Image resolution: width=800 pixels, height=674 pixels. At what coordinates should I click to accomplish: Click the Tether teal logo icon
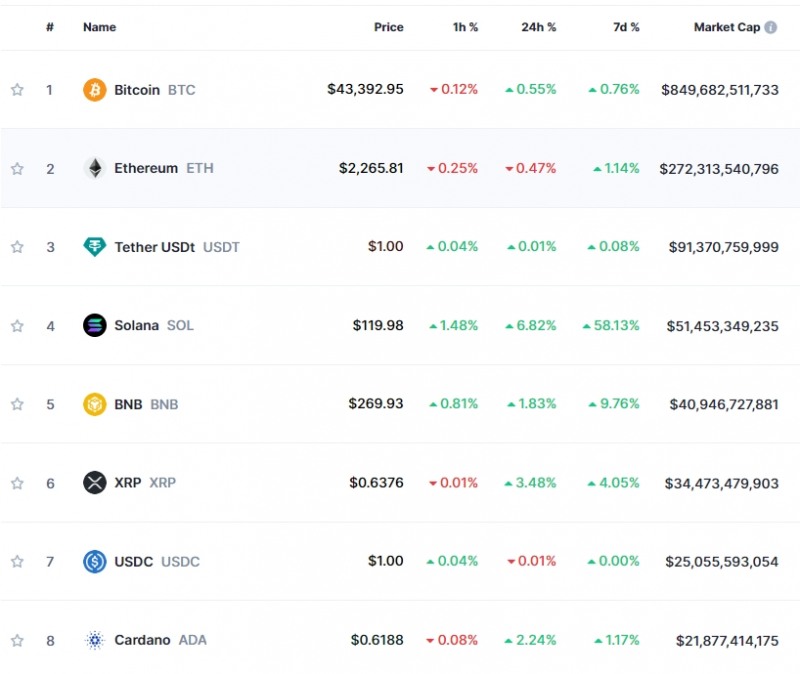coord(95,246)
